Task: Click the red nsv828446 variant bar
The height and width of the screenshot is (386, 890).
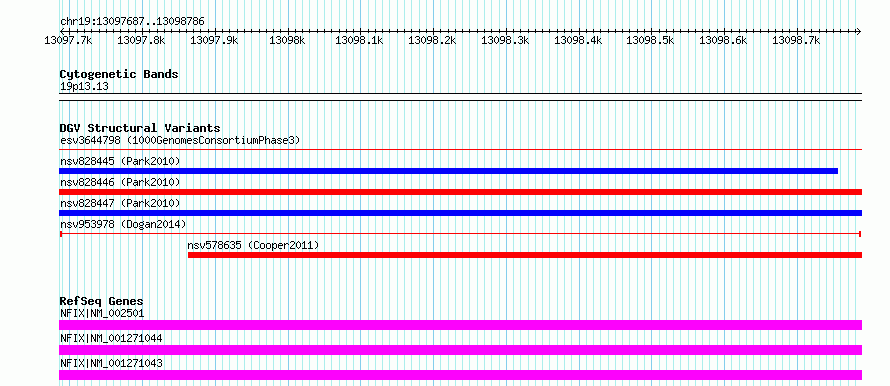Action: click(x=460, y=192)
